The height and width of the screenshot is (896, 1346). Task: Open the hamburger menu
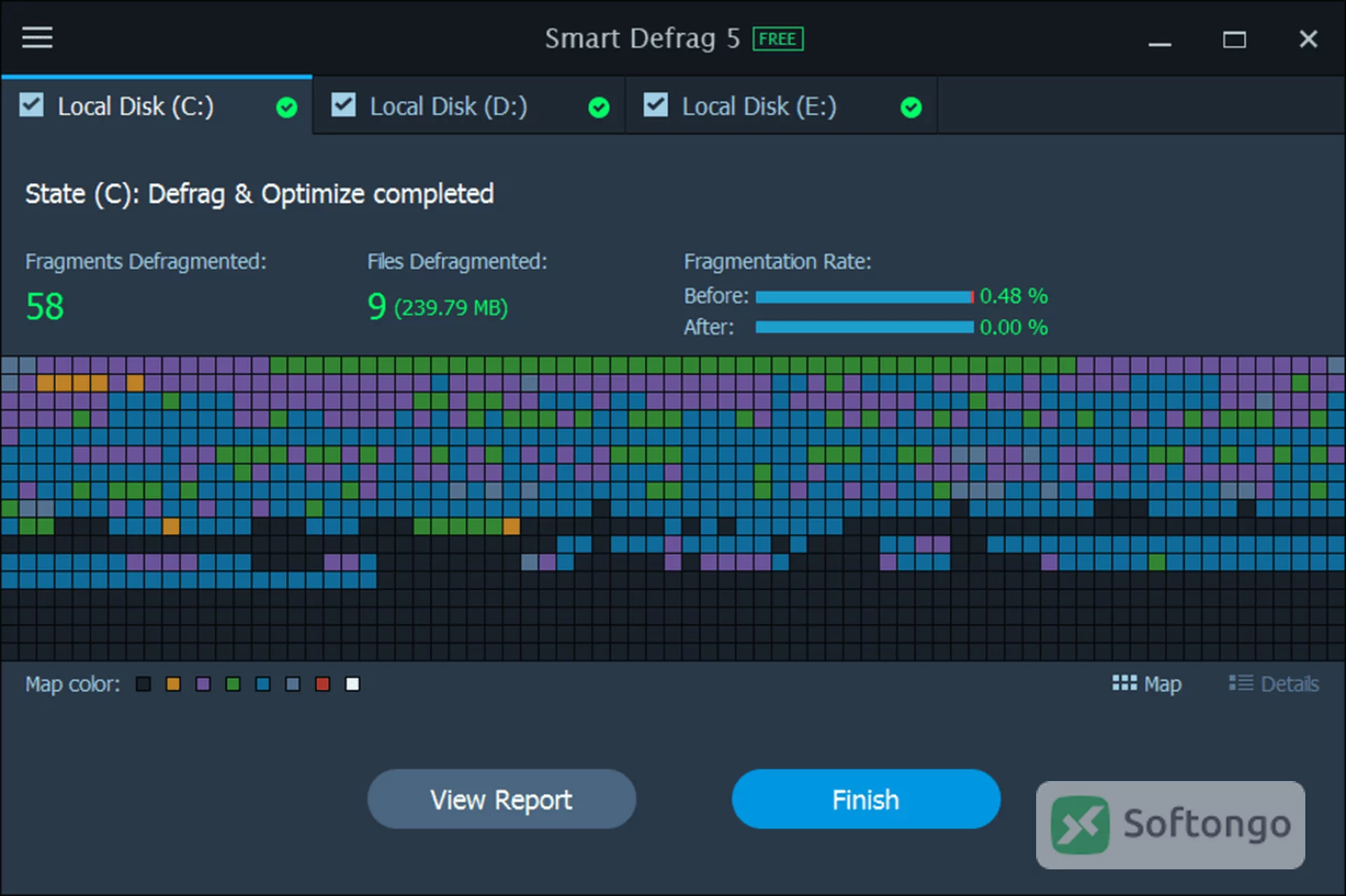37,38
